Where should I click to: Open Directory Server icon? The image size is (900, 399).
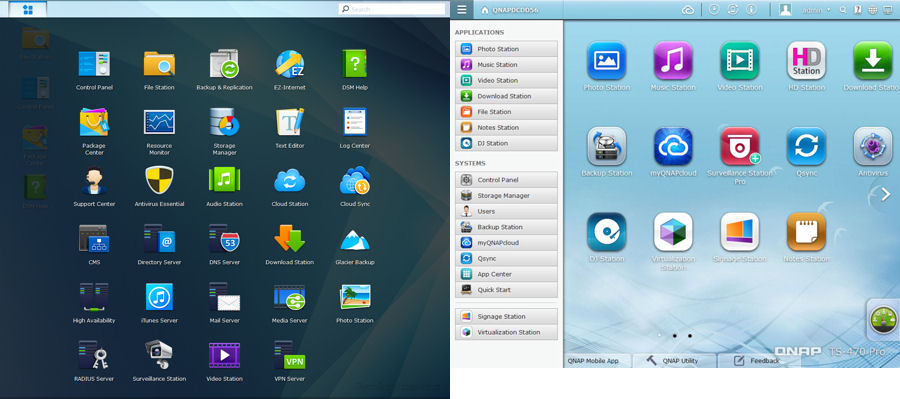[x=159, y=239]
